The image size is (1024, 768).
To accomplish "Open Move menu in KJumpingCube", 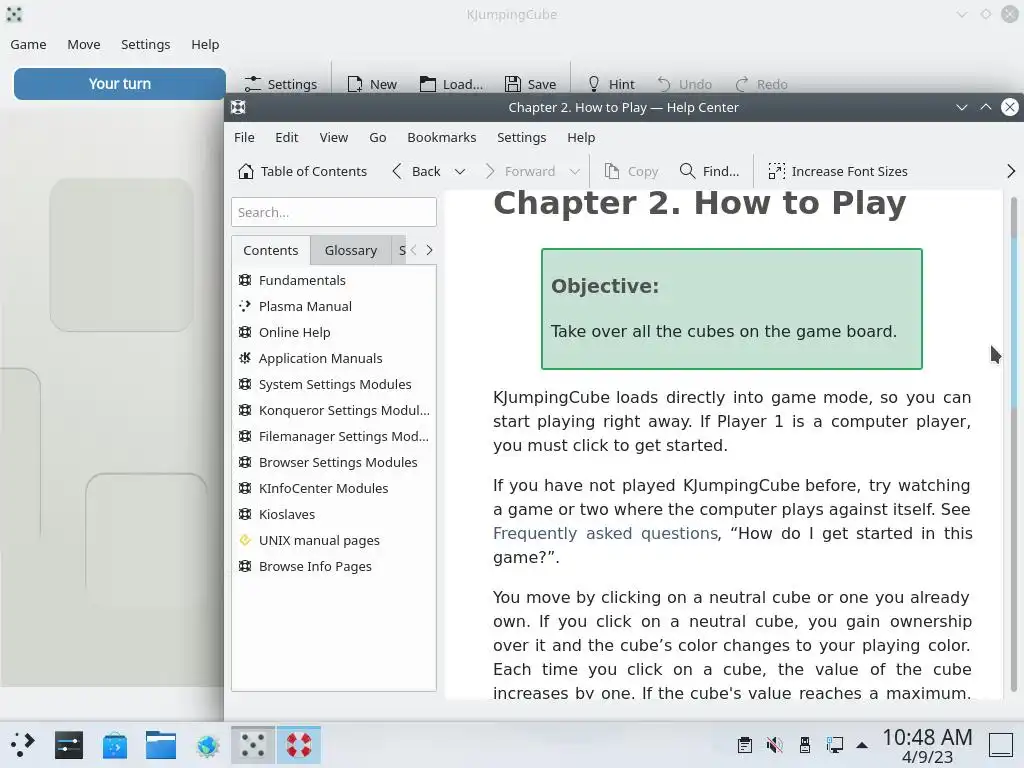I will 84,44.
